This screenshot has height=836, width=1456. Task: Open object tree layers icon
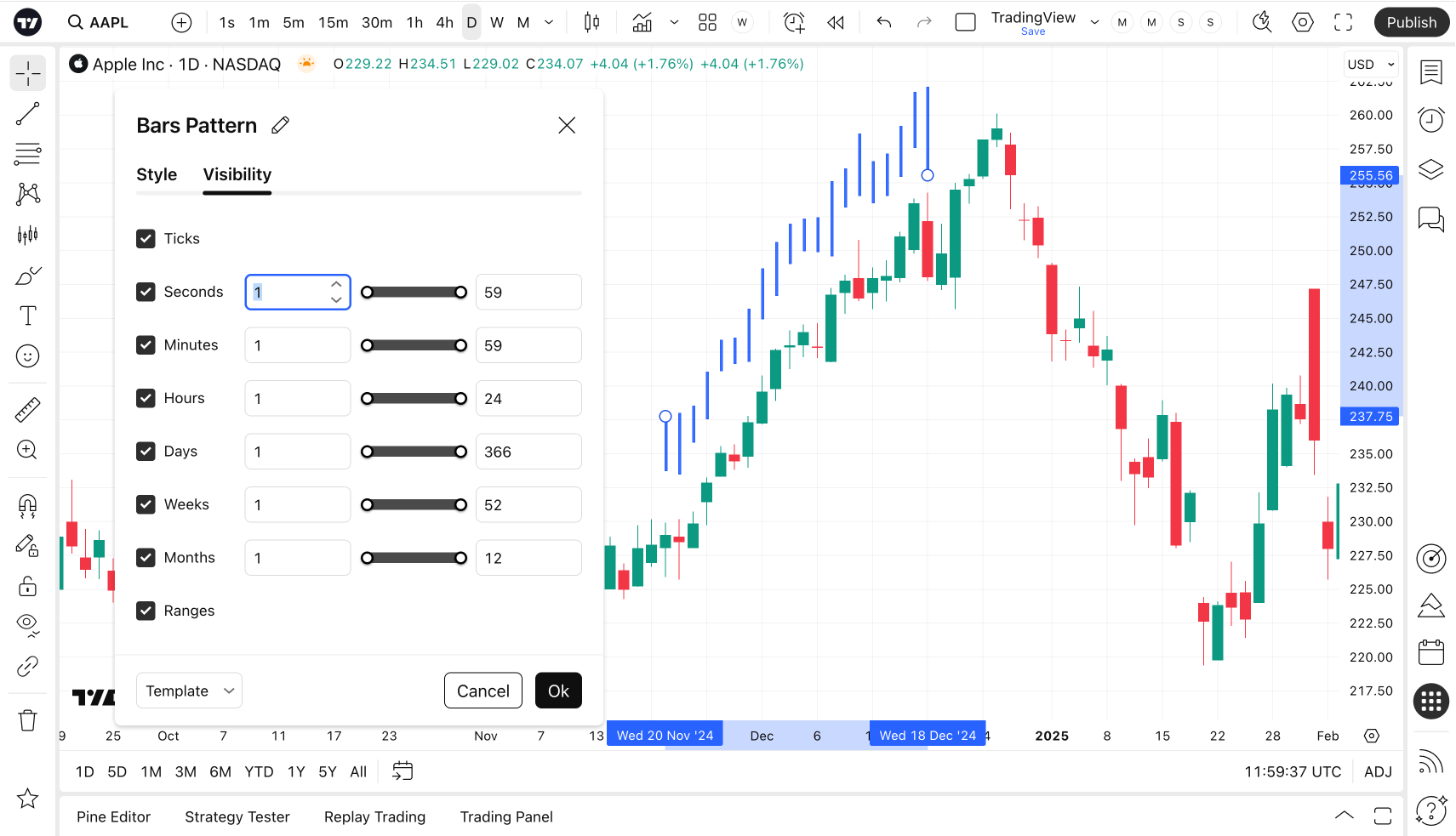[1431, 169]
